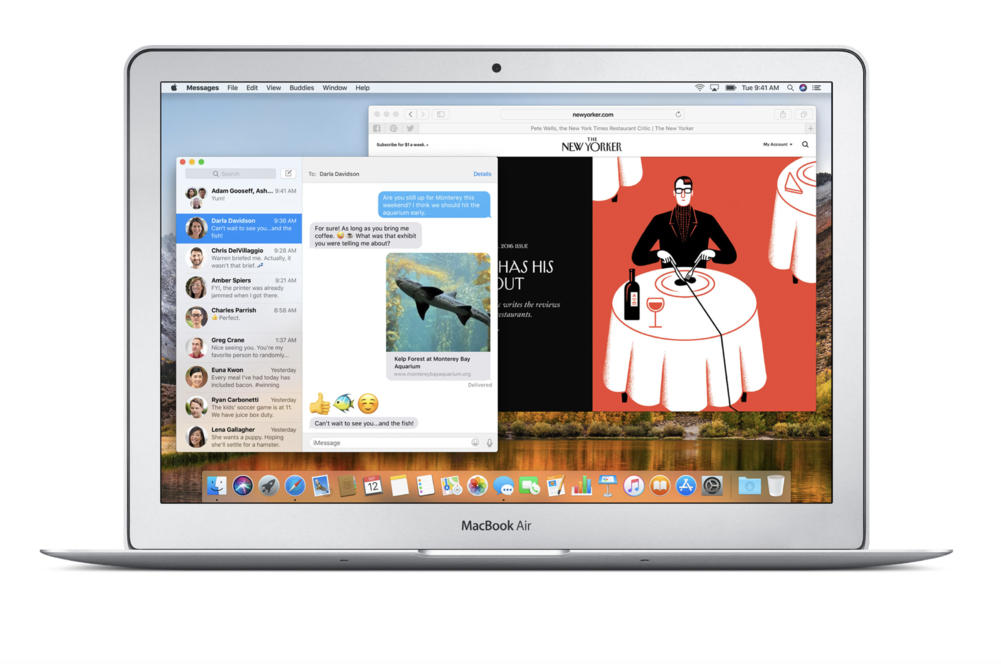Open Spotlight search from the menu bar

click(790, 87)
